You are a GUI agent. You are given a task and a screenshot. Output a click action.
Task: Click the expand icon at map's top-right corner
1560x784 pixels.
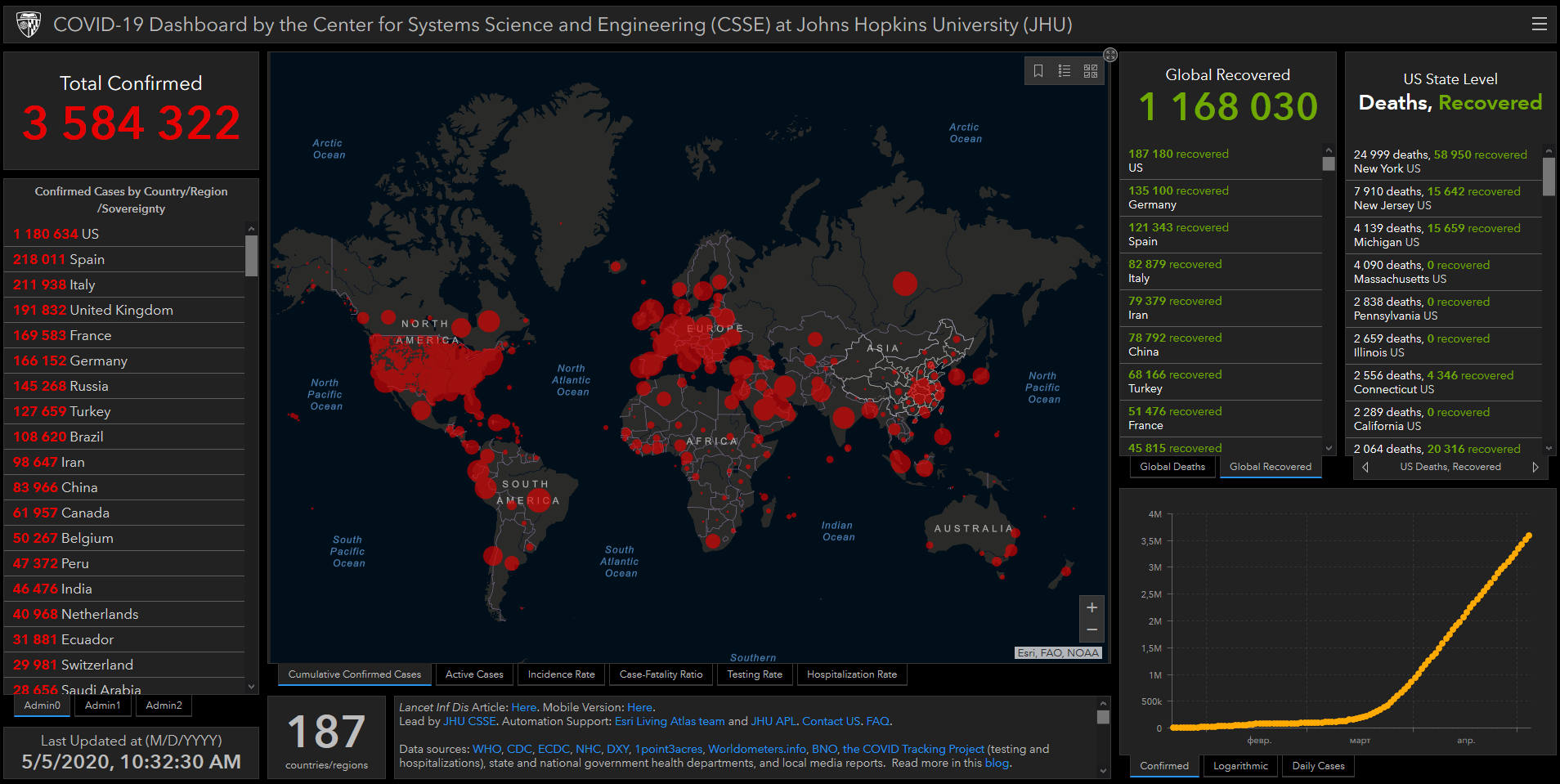[x=1110, y=55]
